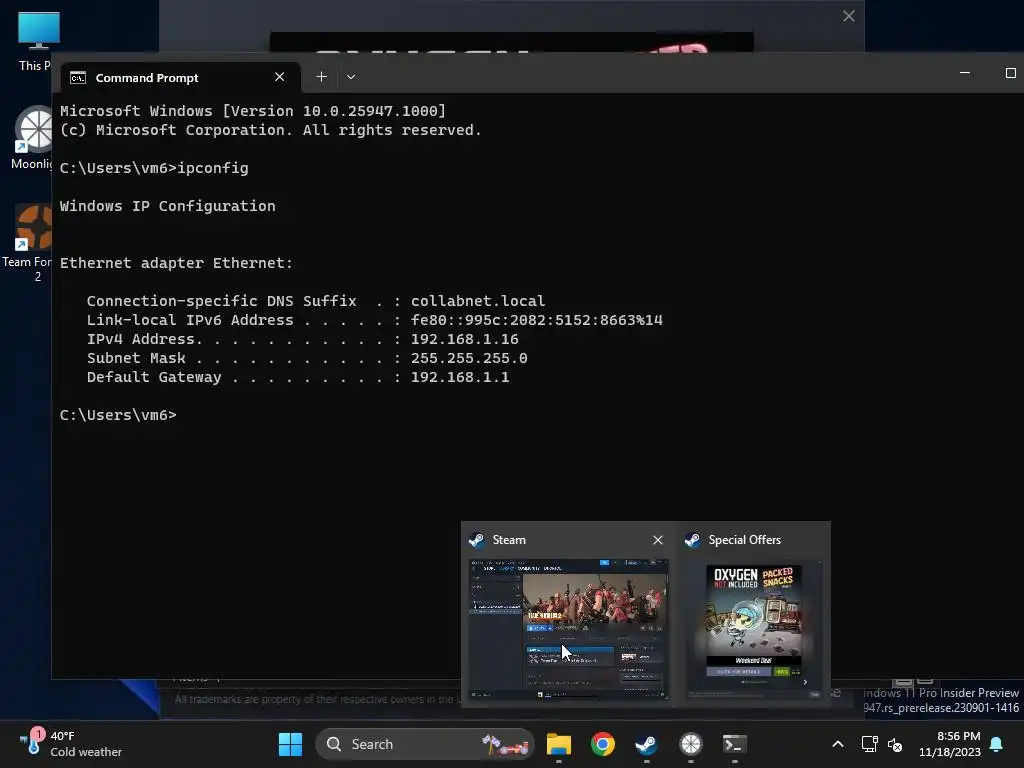Maximize the Command Prompt window

click(x=1010, y=73)
